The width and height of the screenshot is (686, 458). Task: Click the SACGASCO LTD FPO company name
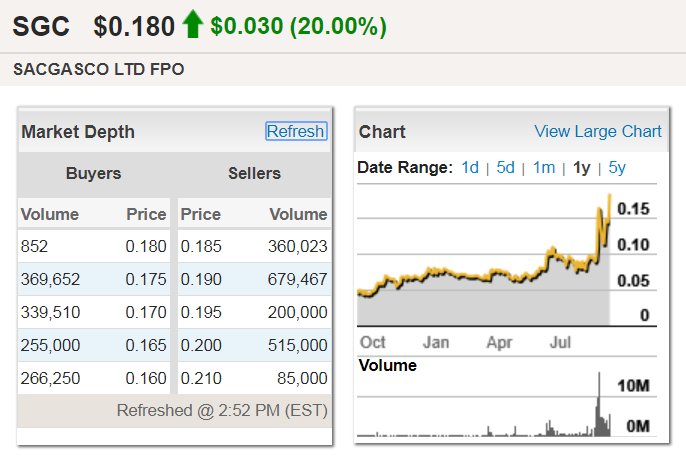click(x=99, y=69)
